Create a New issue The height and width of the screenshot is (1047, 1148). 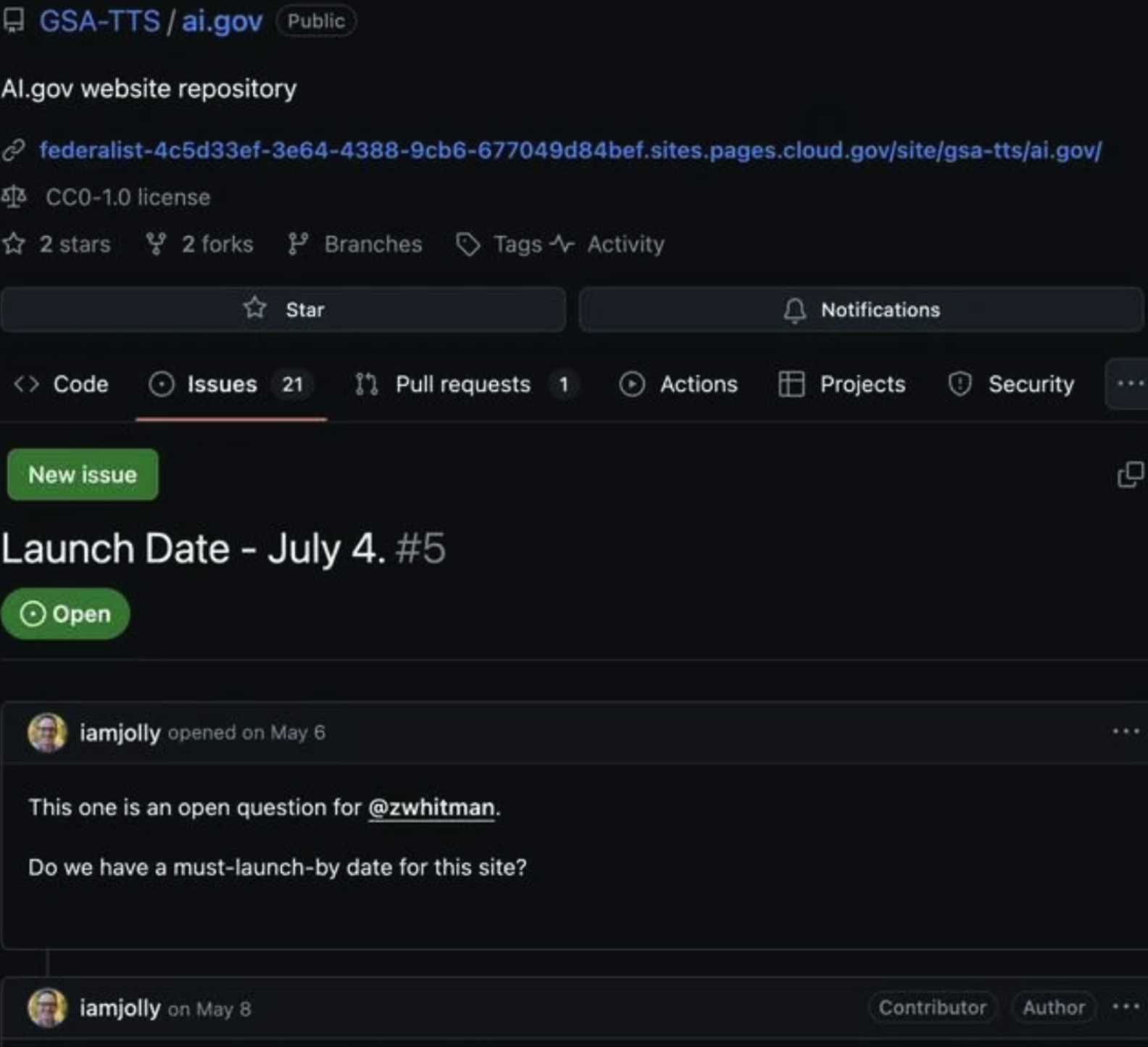coord(83,475)
